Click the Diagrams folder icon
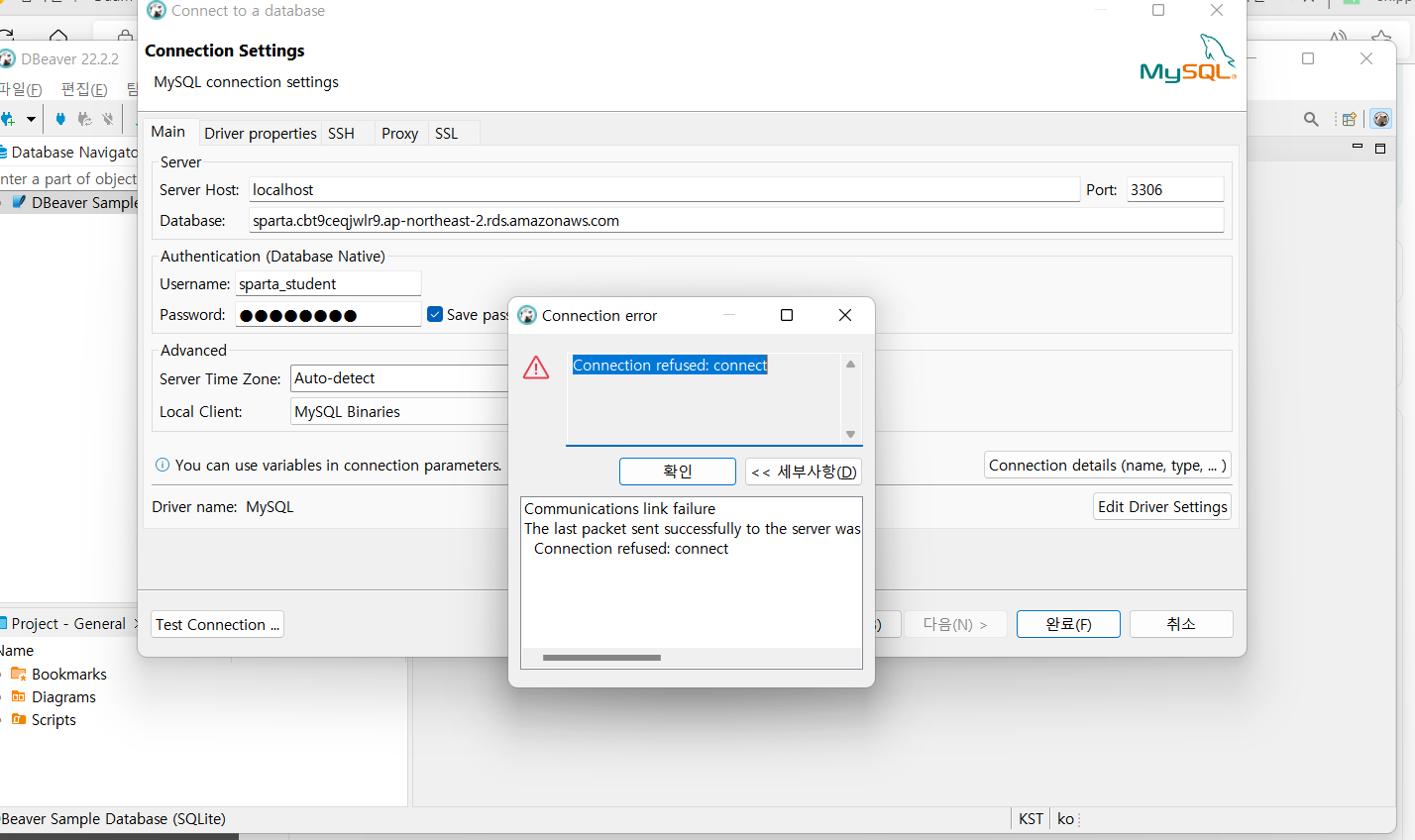 coord(18,696)
